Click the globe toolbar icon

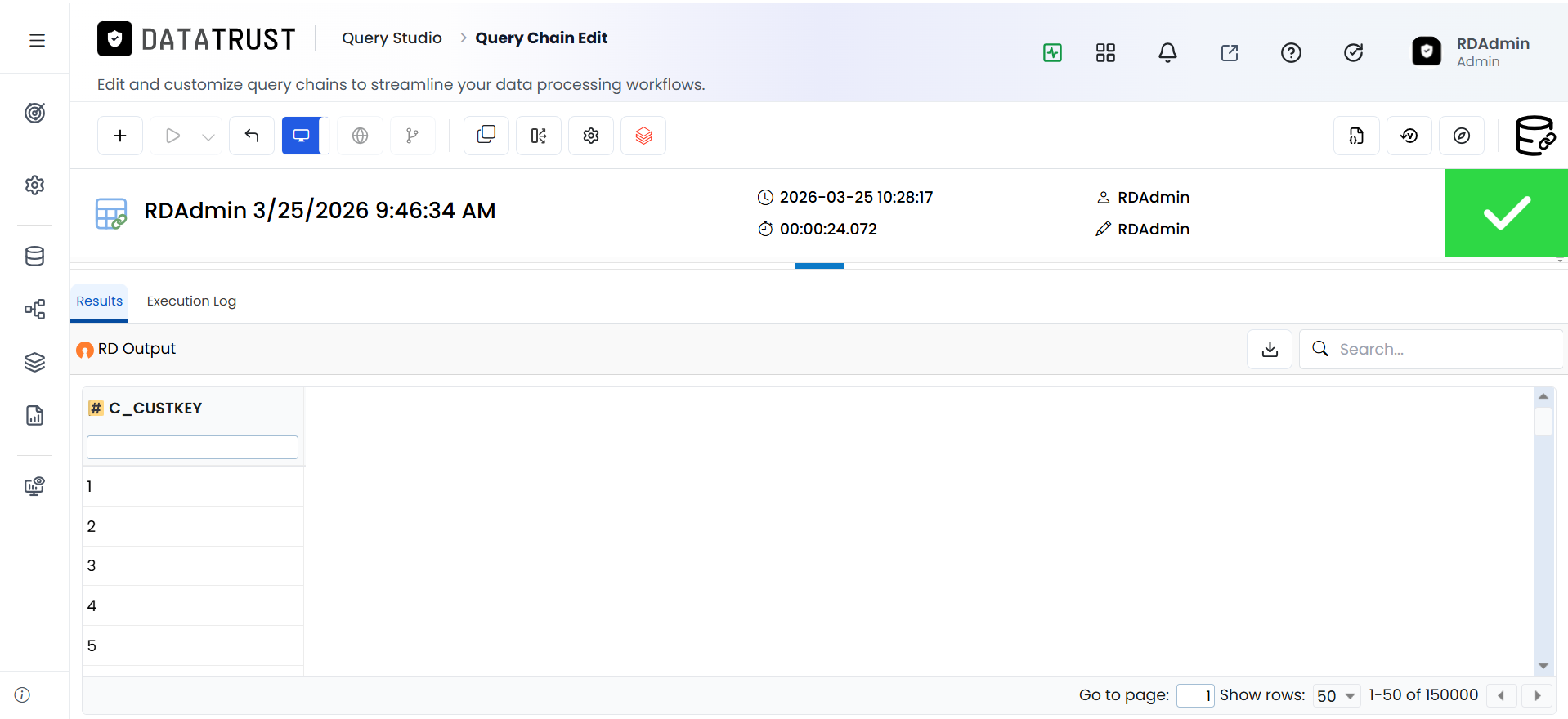(x=360, y=136)
